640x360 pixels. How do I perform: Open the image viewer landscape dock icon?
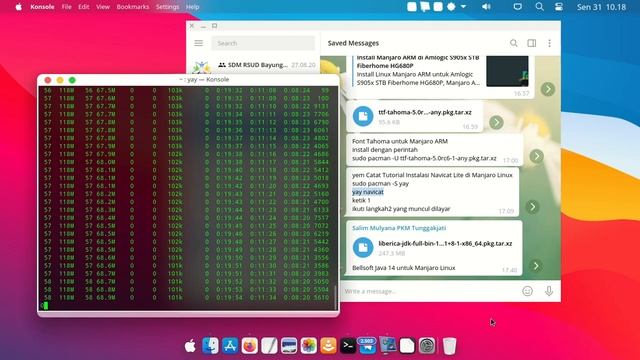pyautogui.click(x=289, y=346)
